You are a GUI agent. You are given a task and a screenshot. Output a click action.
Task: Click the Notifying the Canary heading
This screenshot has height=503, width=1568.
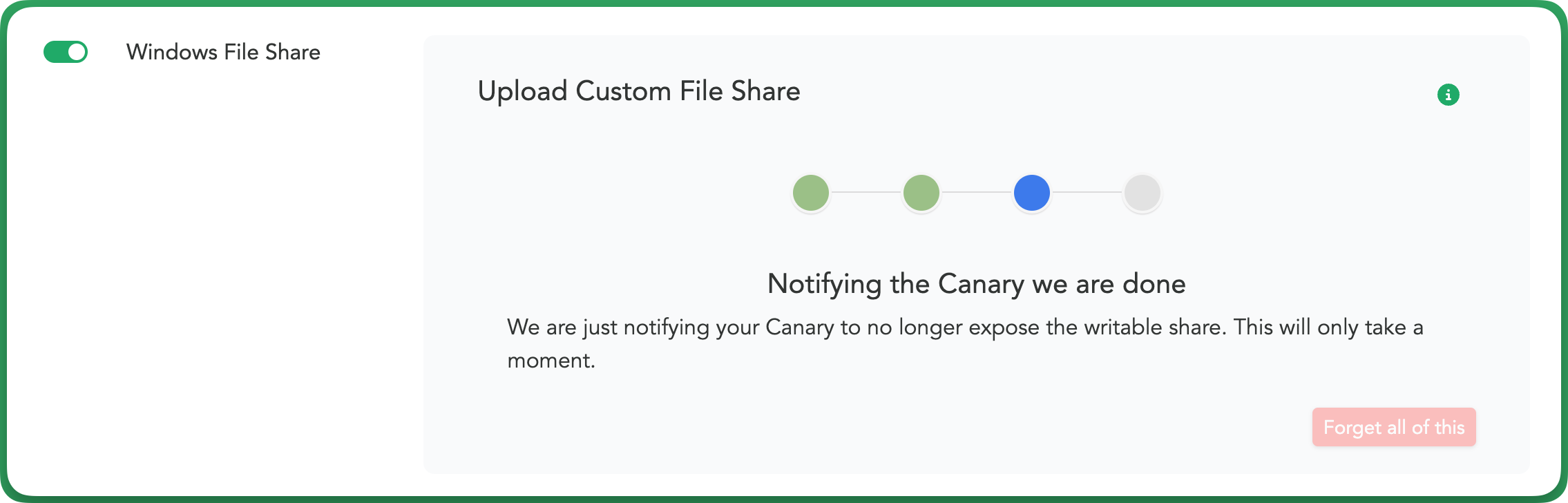[x=977, y=284]
